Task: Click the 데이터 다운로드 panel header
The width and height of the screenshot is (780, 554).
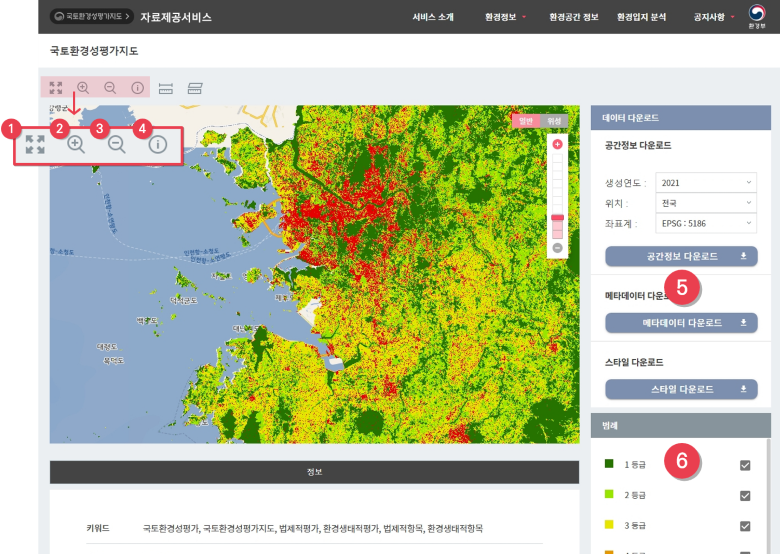Action: [x=681, y=118]
